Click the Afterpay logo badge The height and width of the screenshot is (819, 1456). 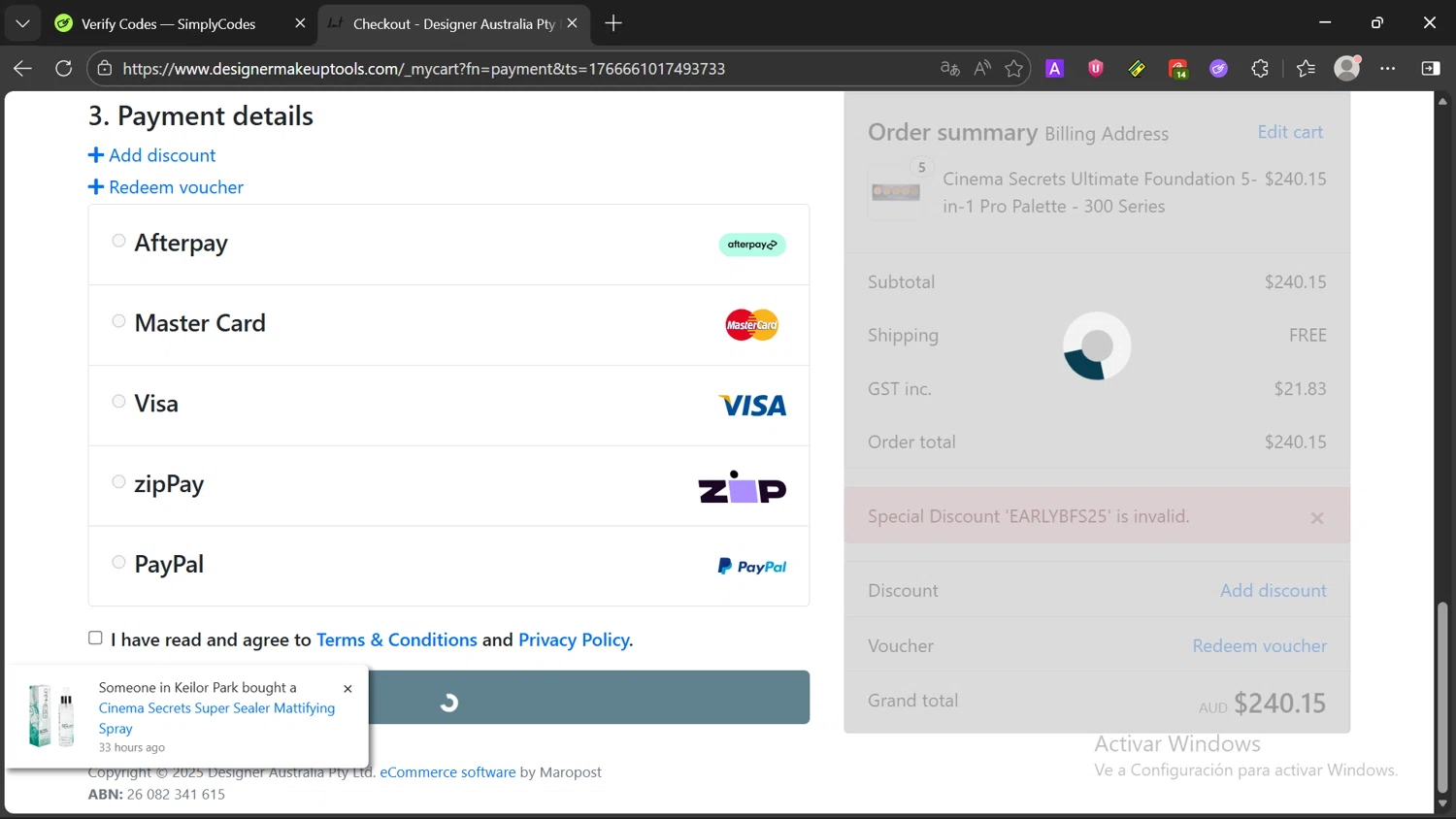tap(752, 245)
